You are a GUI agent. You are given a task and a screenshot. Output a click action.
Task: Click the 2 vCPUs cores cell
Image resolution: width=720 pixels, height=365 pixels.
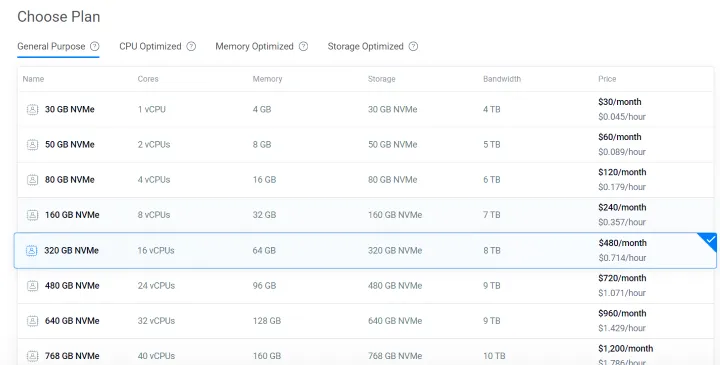pyautogui.click(x=154, y=145)
